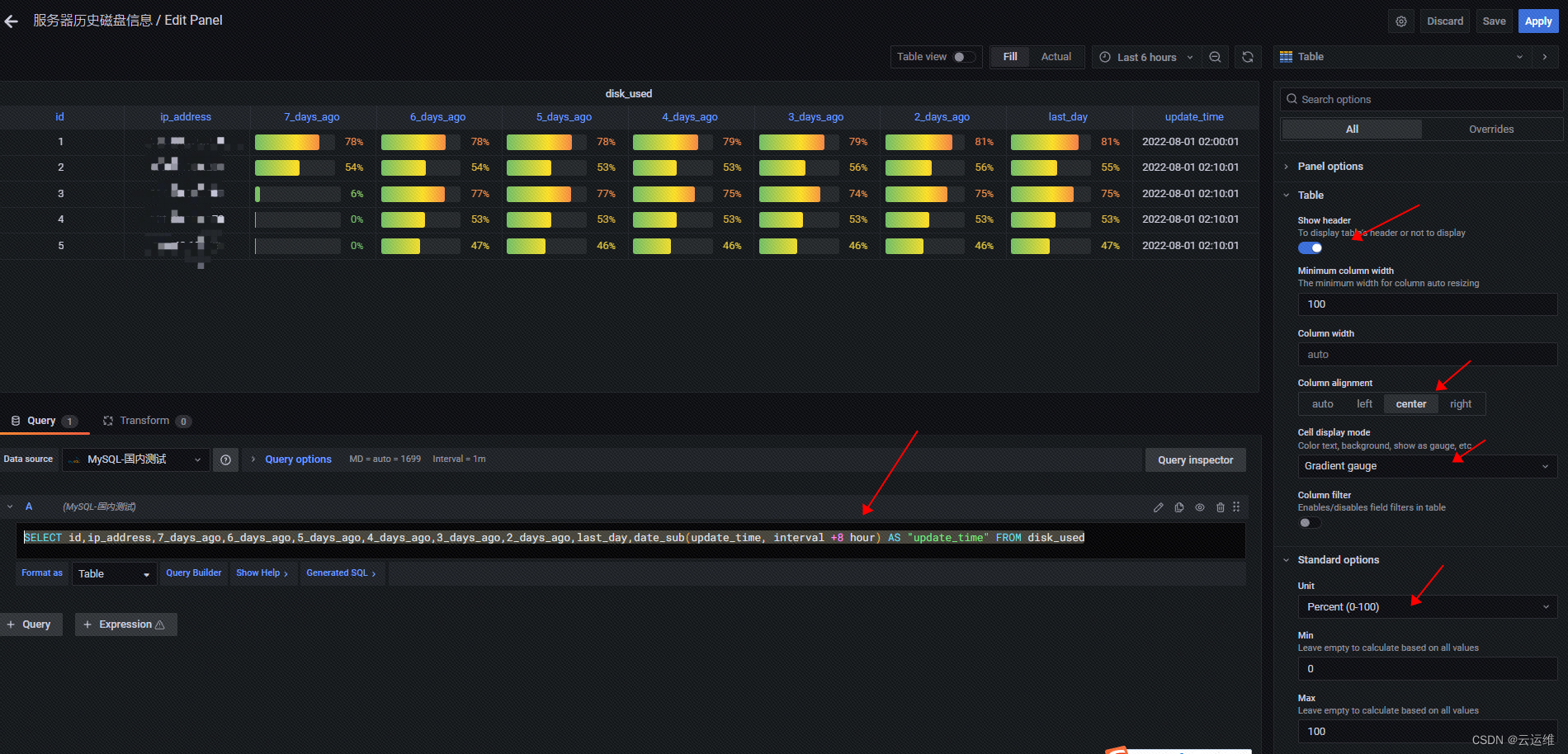Click the Discard button
Viewport: 1568px width, 754px height.
click(1445, 21)
